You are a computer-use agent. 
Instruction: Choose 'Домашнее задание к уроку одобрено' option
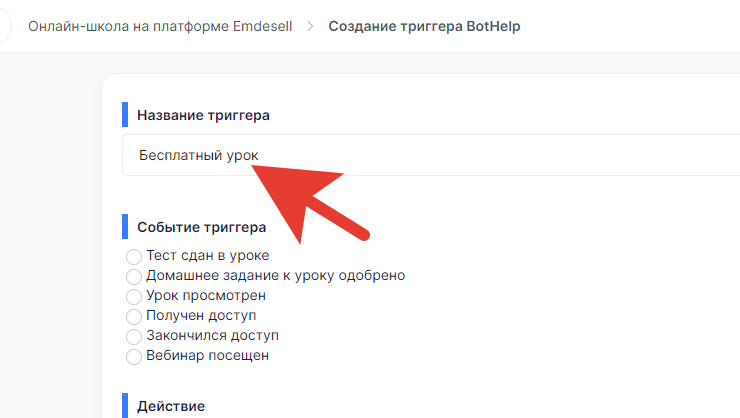[134, 276]
